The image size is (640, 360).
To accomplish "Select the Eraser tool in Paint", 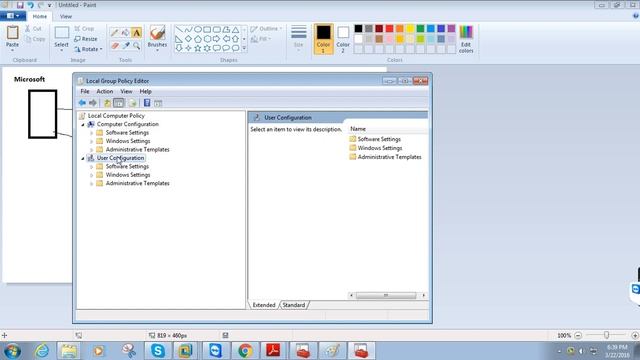I will [x=115, y=46].
